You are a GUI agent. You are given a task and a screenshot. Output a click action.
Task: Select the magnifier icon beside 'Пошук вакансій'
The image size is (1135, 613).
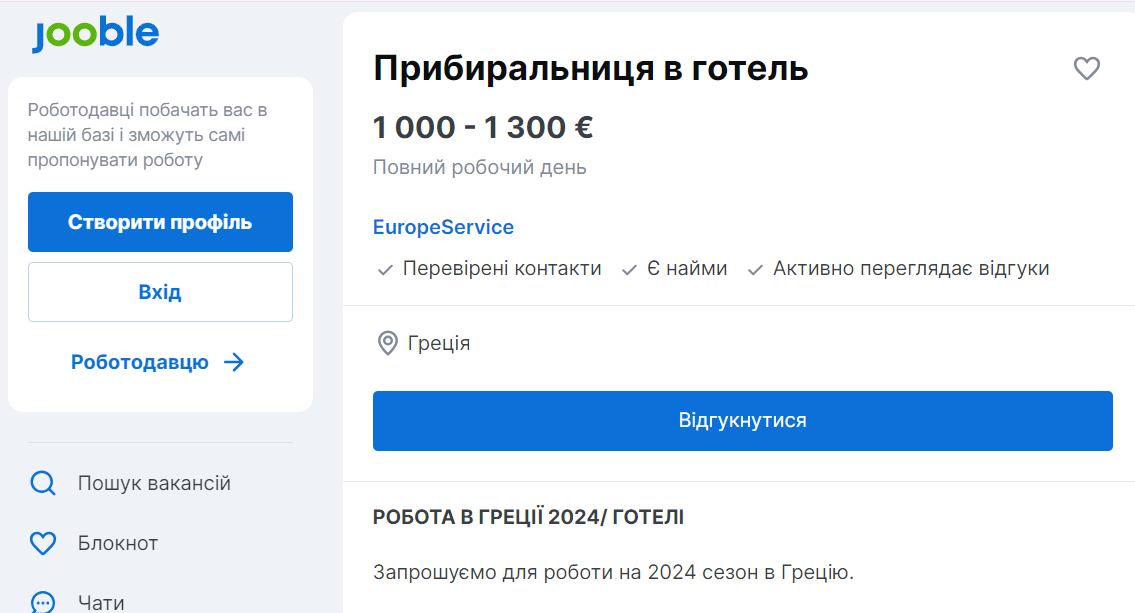pyautogui.click(x=42, y=482)
